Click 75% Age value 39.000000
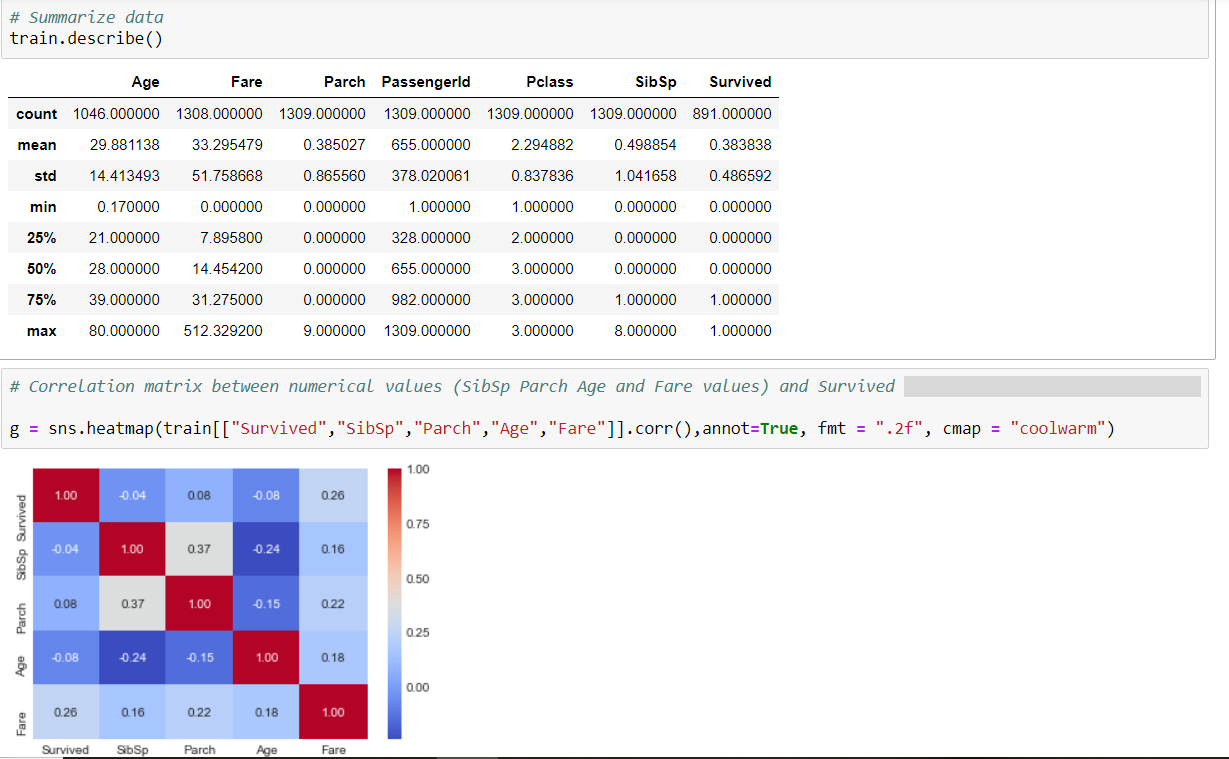Image resolution: width=1229 pixels, height=759 pixels. click(124, 300)
